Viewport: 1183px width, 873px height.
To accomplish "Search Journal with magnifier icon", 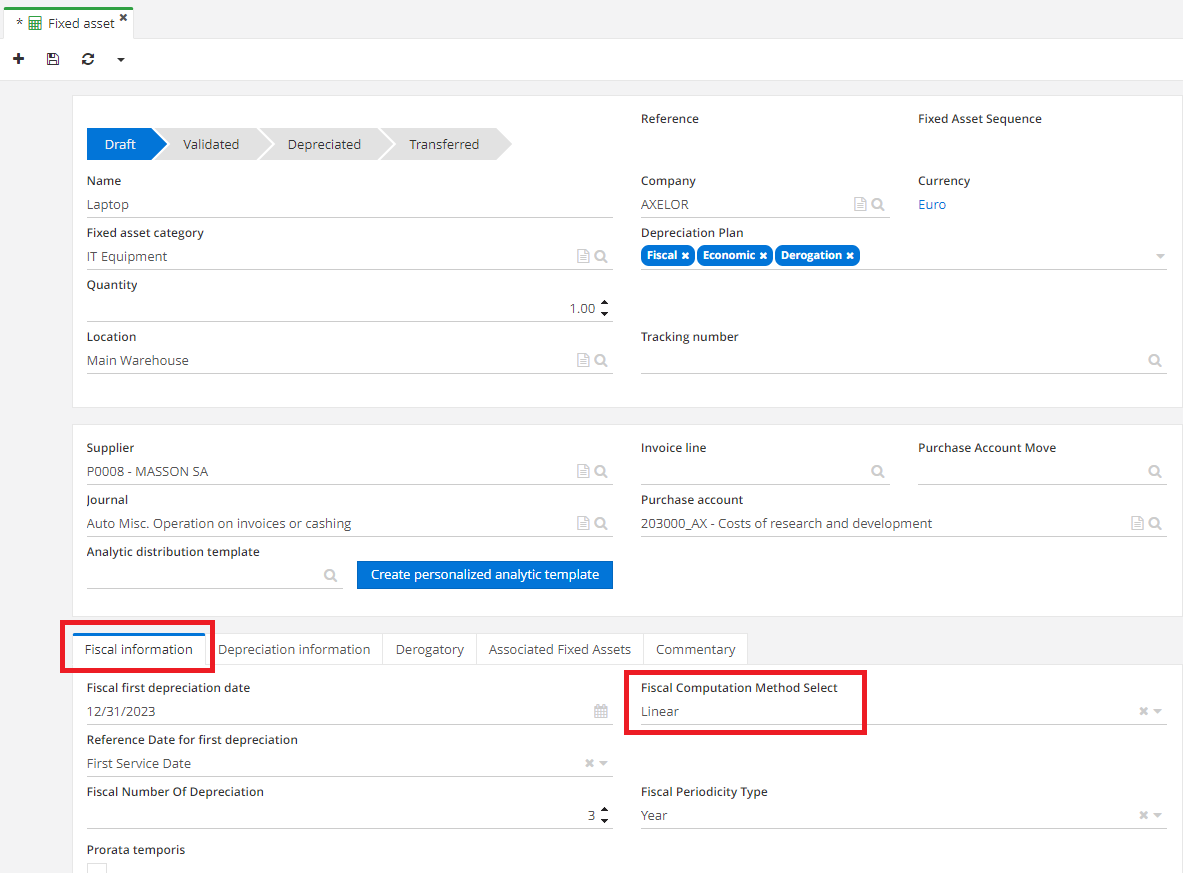I will [x=601, y=524].
